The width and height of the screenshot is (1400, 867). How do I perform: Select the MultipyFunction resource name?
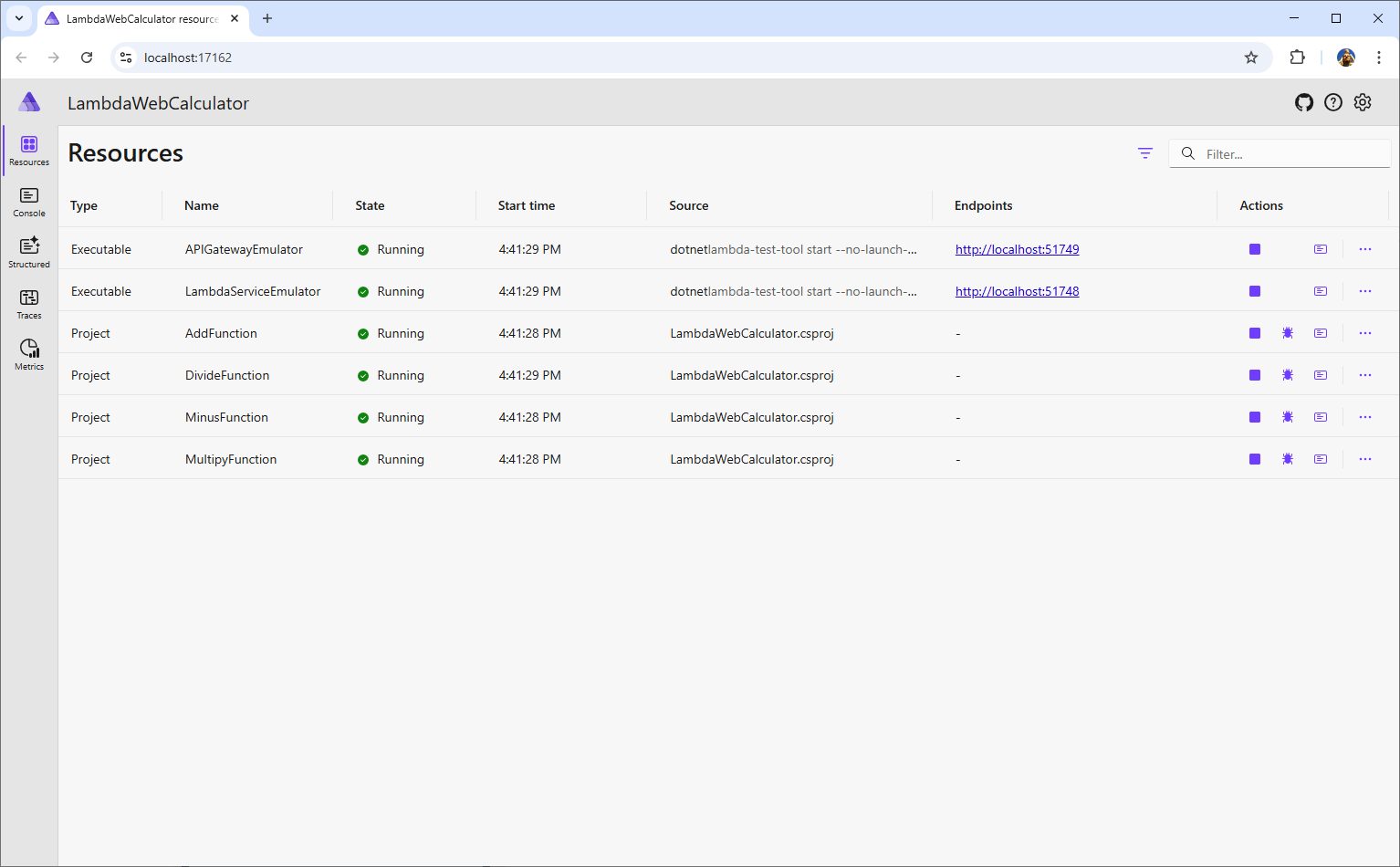[x=231, y=459]
